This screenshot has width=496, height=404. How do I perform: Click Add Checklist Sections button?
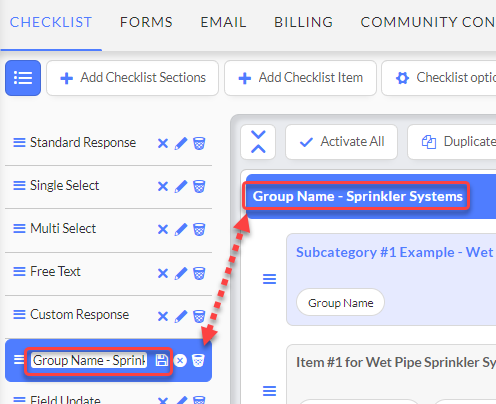tap(133, 78)
